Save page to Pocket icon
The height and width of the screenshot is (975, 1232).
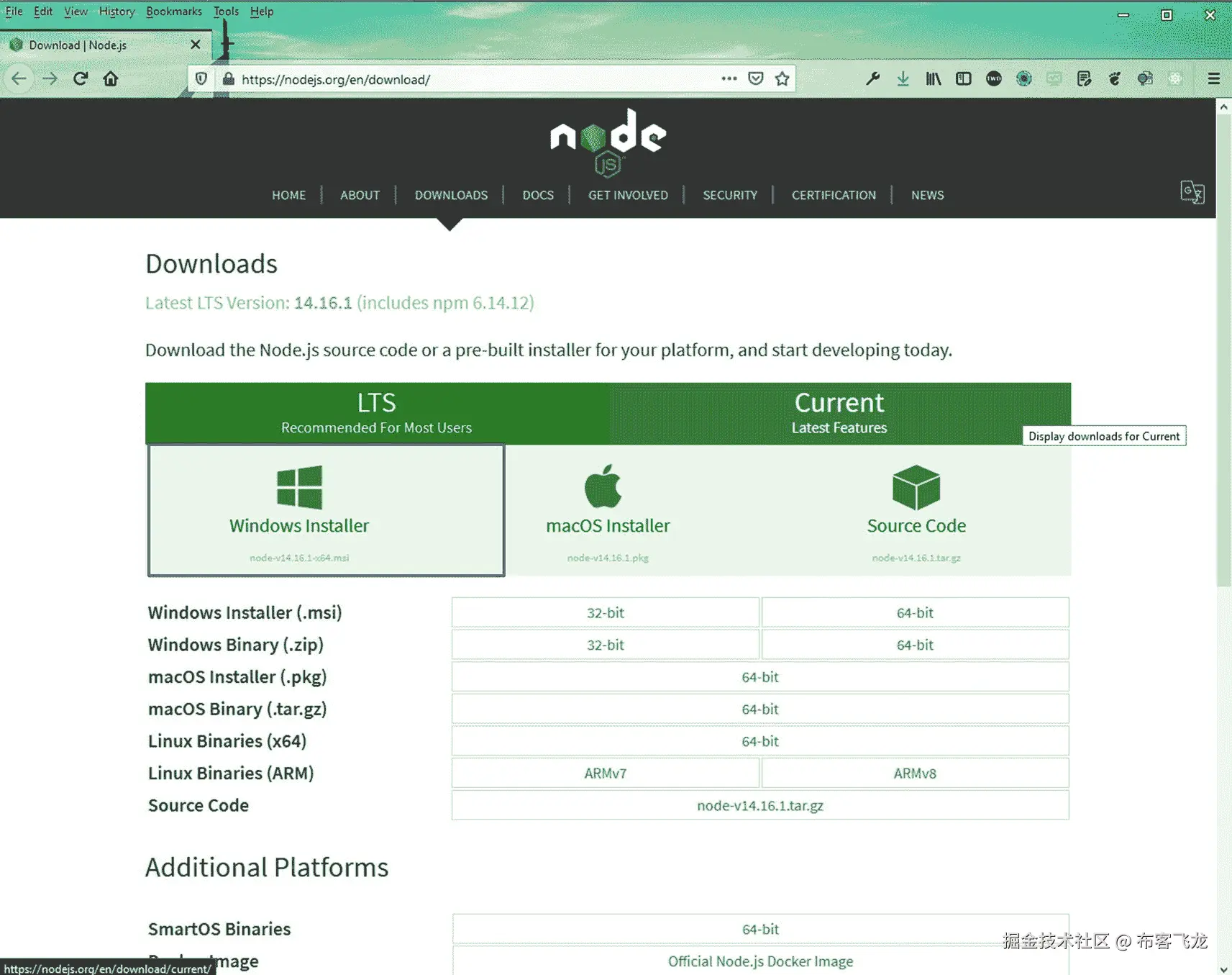coord(756,78)
